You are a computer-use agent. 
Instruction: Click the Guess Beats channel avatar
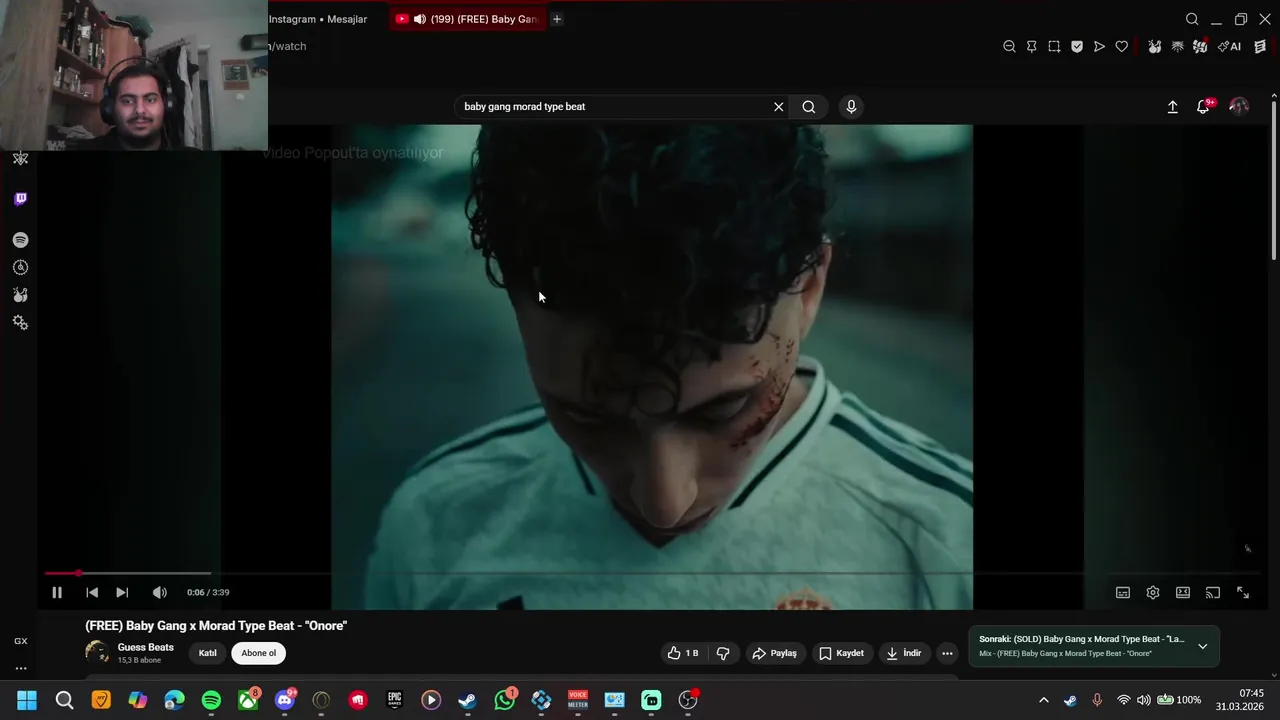click(x=97, y=653)
